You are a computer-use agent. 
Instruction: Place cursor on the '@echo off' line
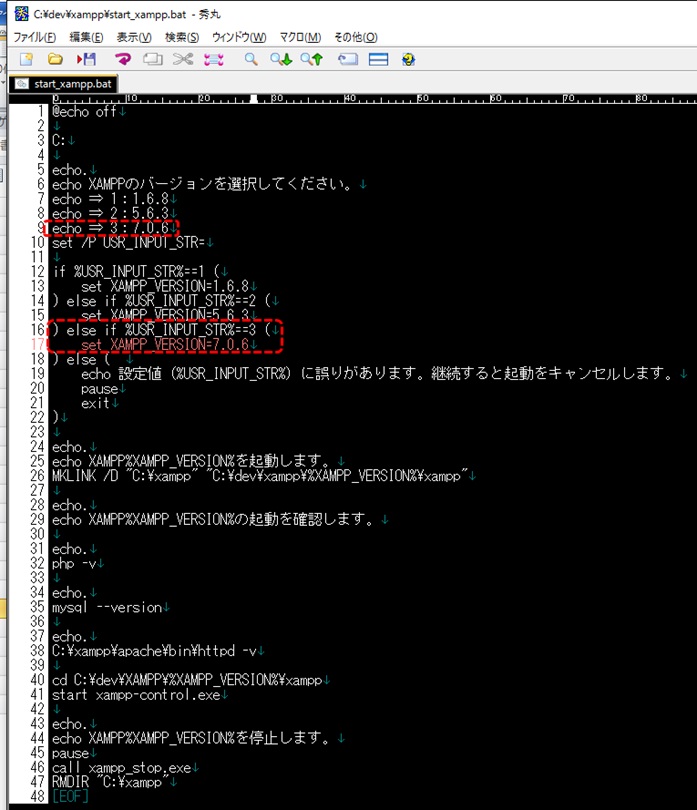click(x=85, y=111)
